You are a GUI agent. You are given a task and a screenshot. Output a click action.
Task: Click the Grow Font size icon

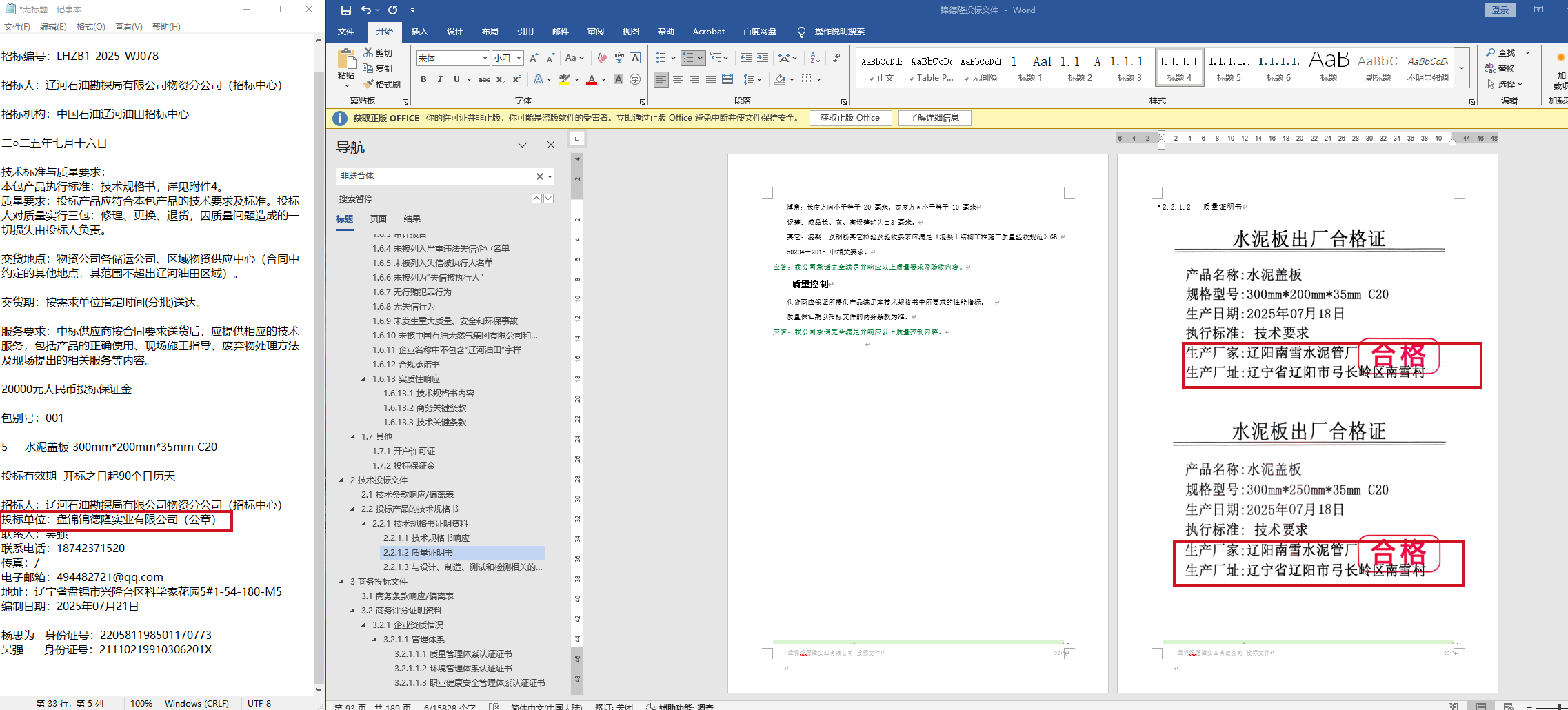[533, 58]
